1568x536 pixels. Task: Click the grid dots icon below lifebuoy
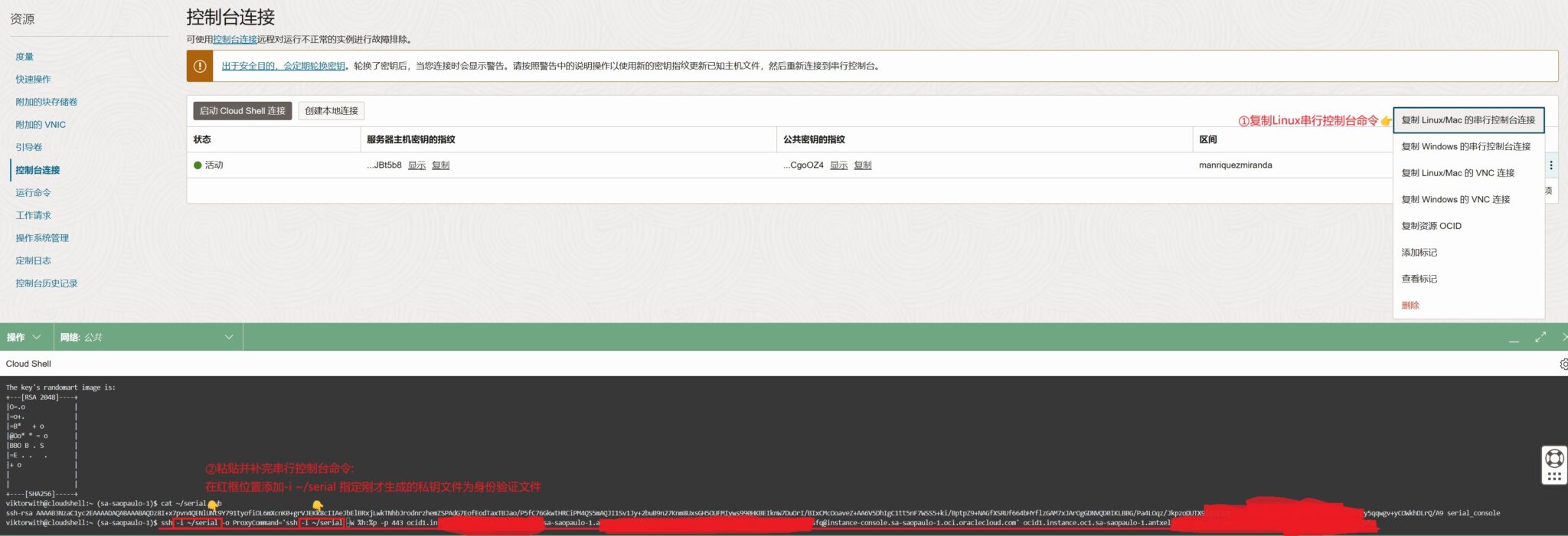[1554, 476]
